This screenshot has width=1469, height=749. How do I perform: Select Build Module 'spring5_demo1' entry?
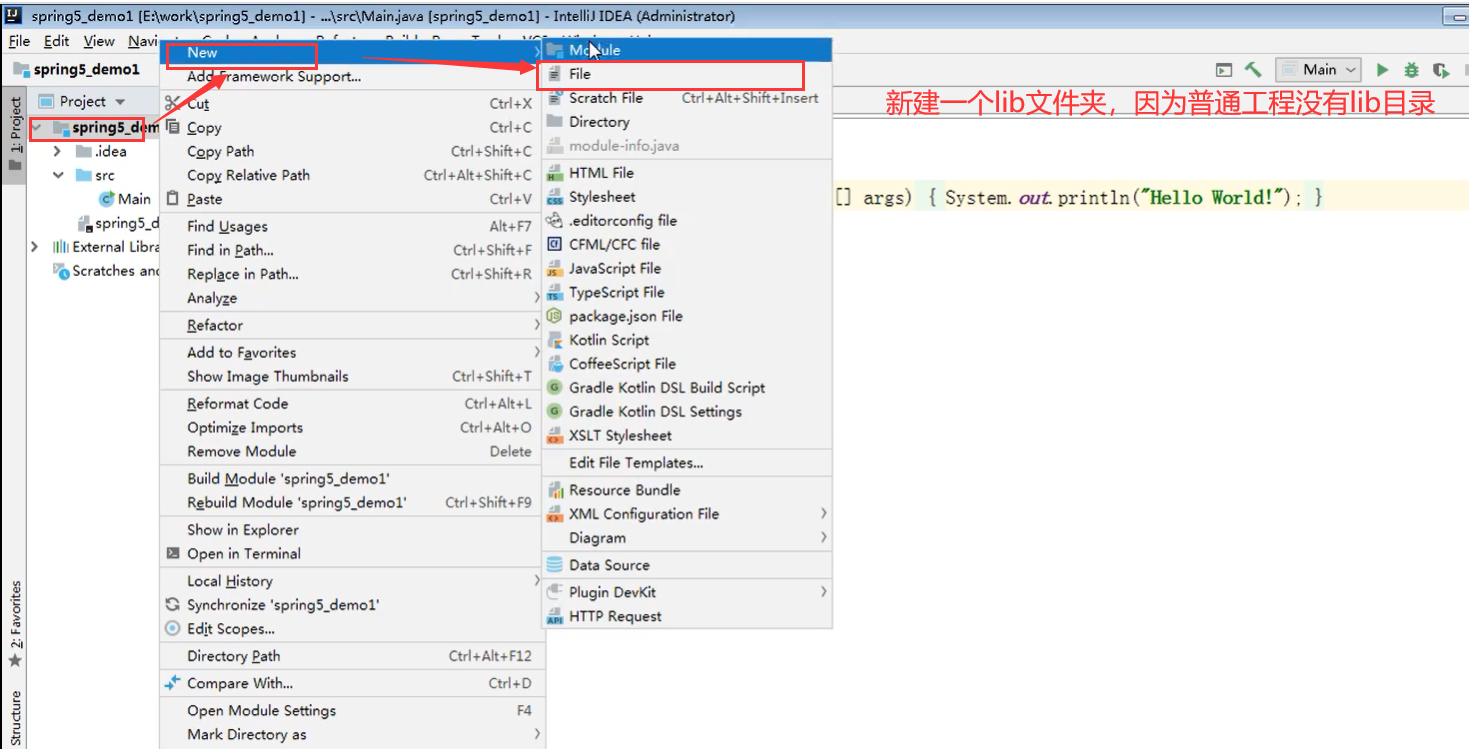[x=351, y=478]
